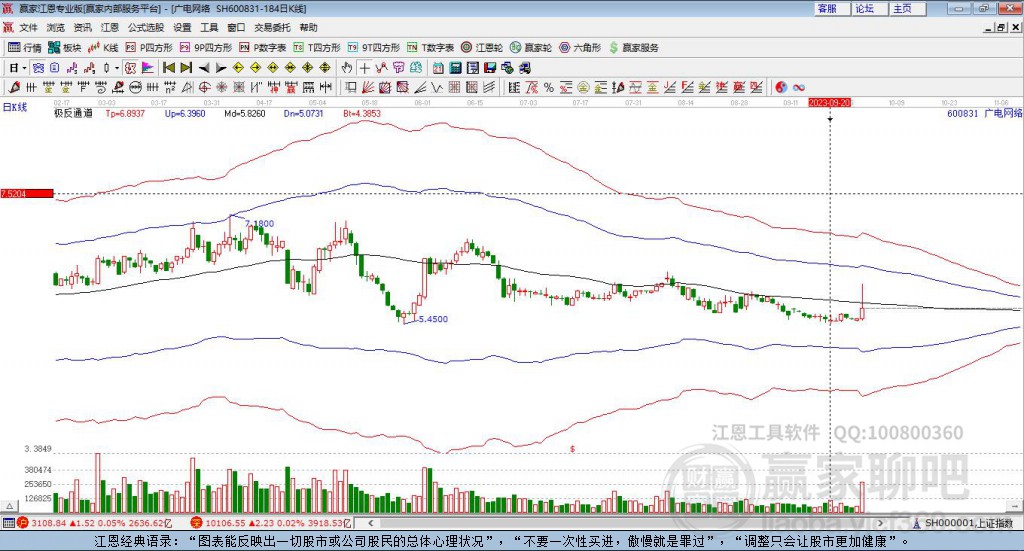Switch to the K线 chart view
Viewport: 1024px width, 551px height.
[103, 48]
